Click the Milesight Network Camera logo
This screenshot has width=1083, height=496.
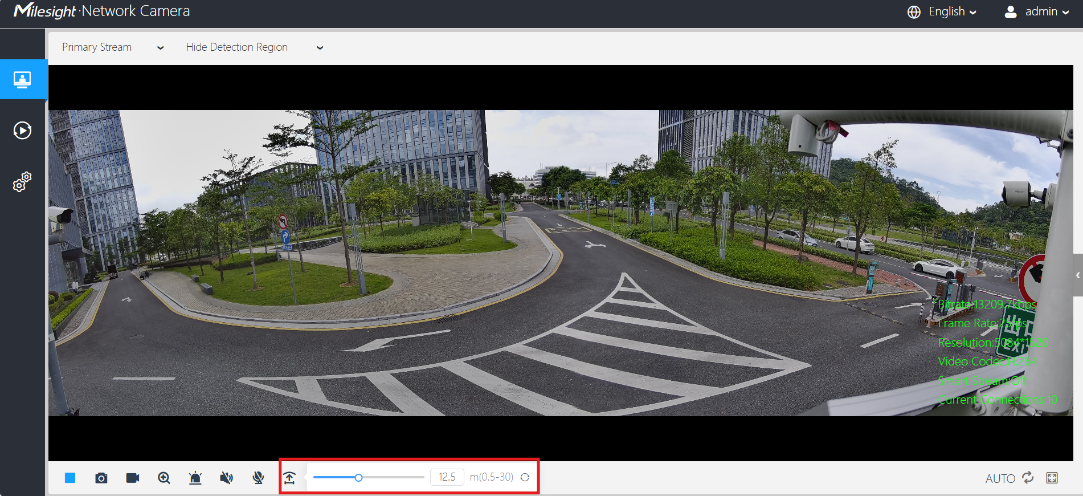pos(102,12)
